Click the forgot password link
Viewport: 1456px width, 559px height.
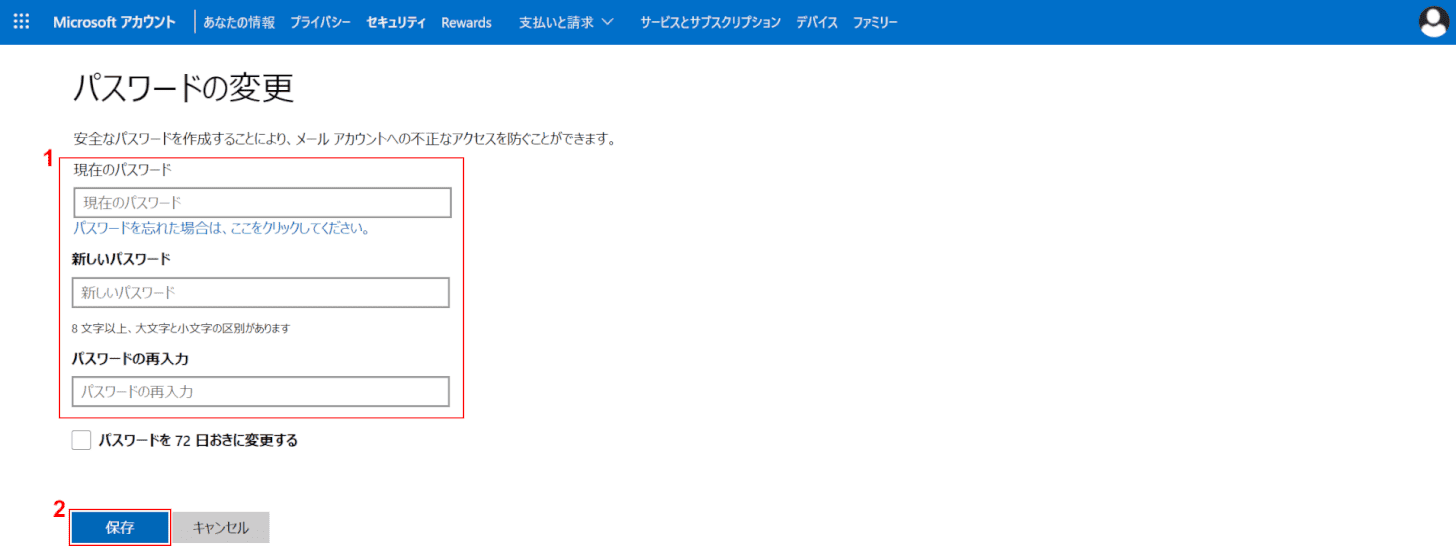222,228
